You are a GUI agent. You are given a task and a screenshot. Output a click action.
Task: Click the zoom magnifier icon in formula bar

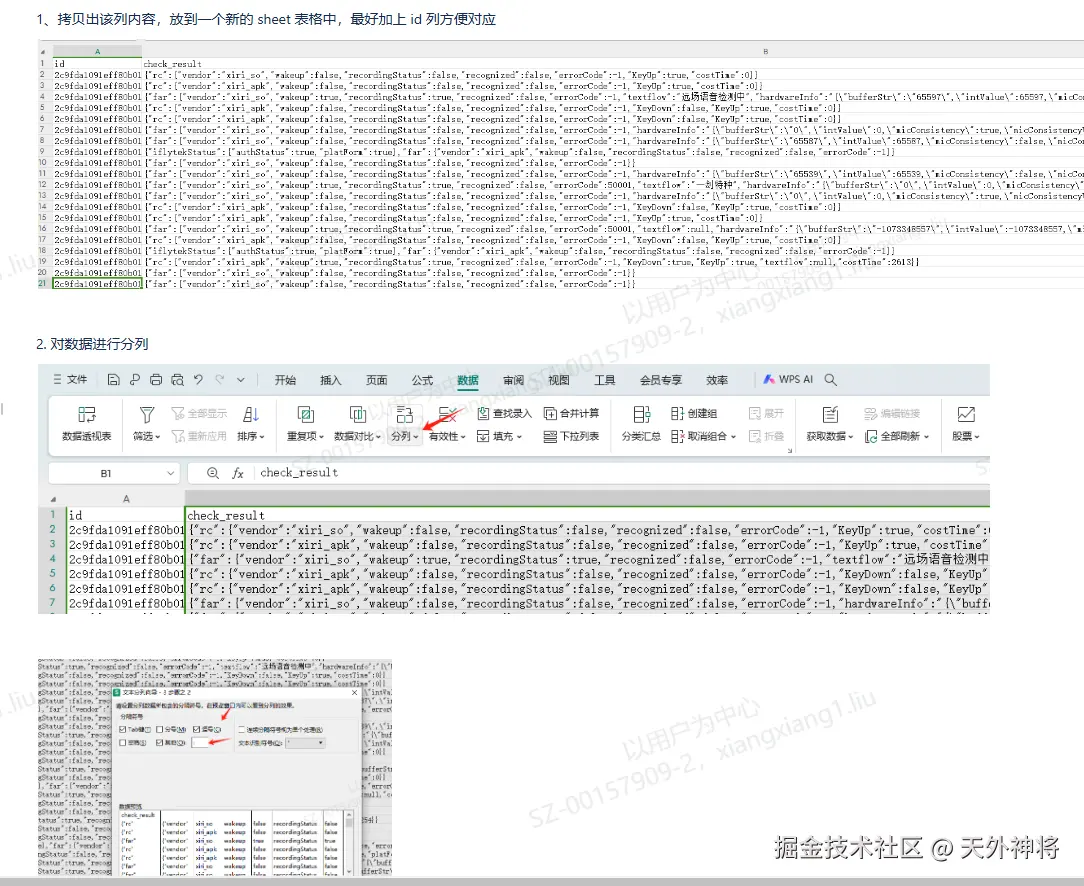(x=213, y=473)
